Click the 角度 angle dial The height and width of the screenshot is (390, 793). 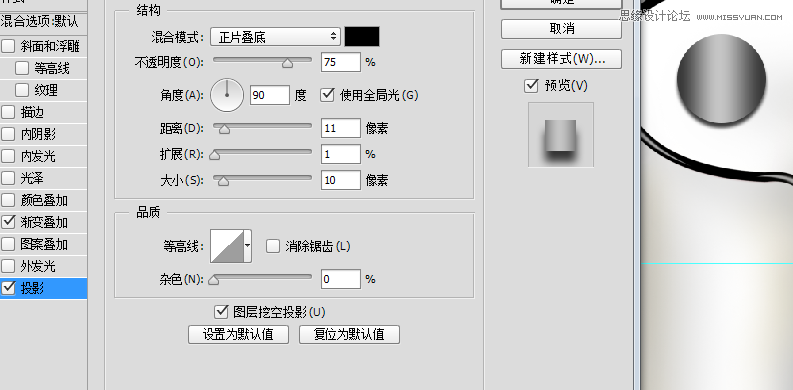227,95
